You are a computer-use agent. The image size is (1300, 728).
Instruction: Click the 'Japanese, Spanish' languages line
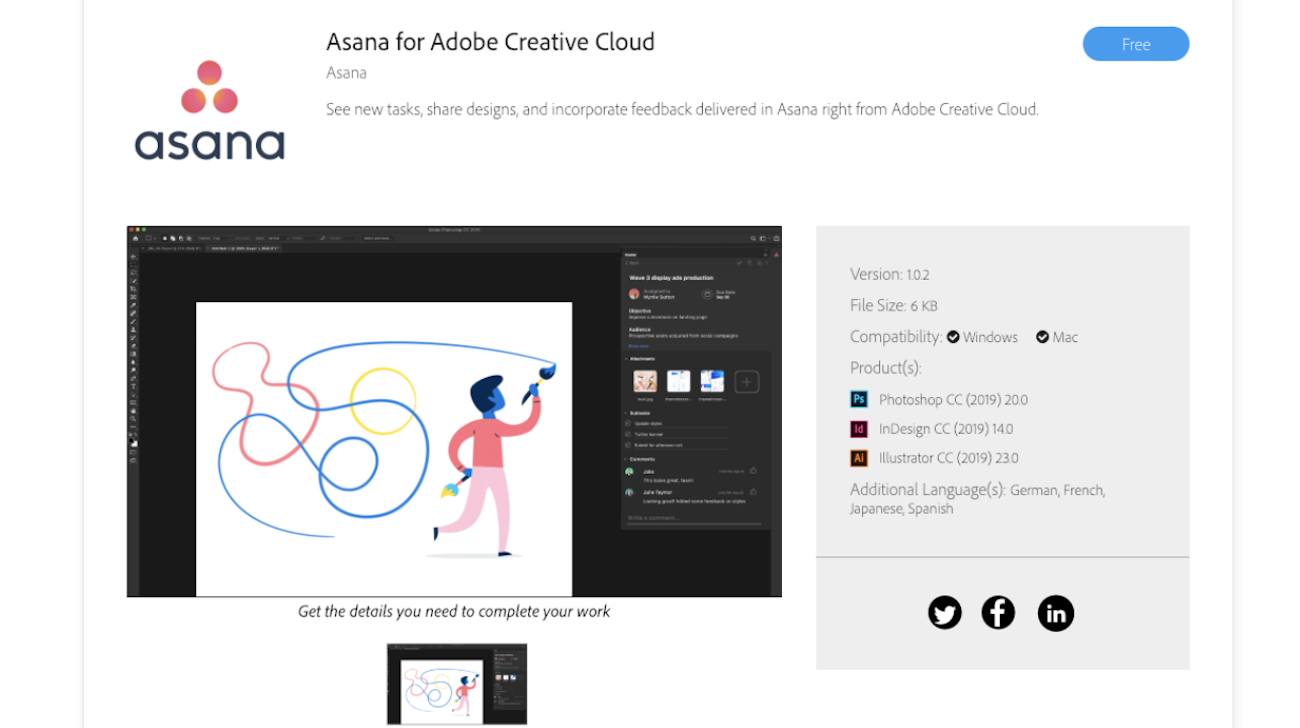902,509
